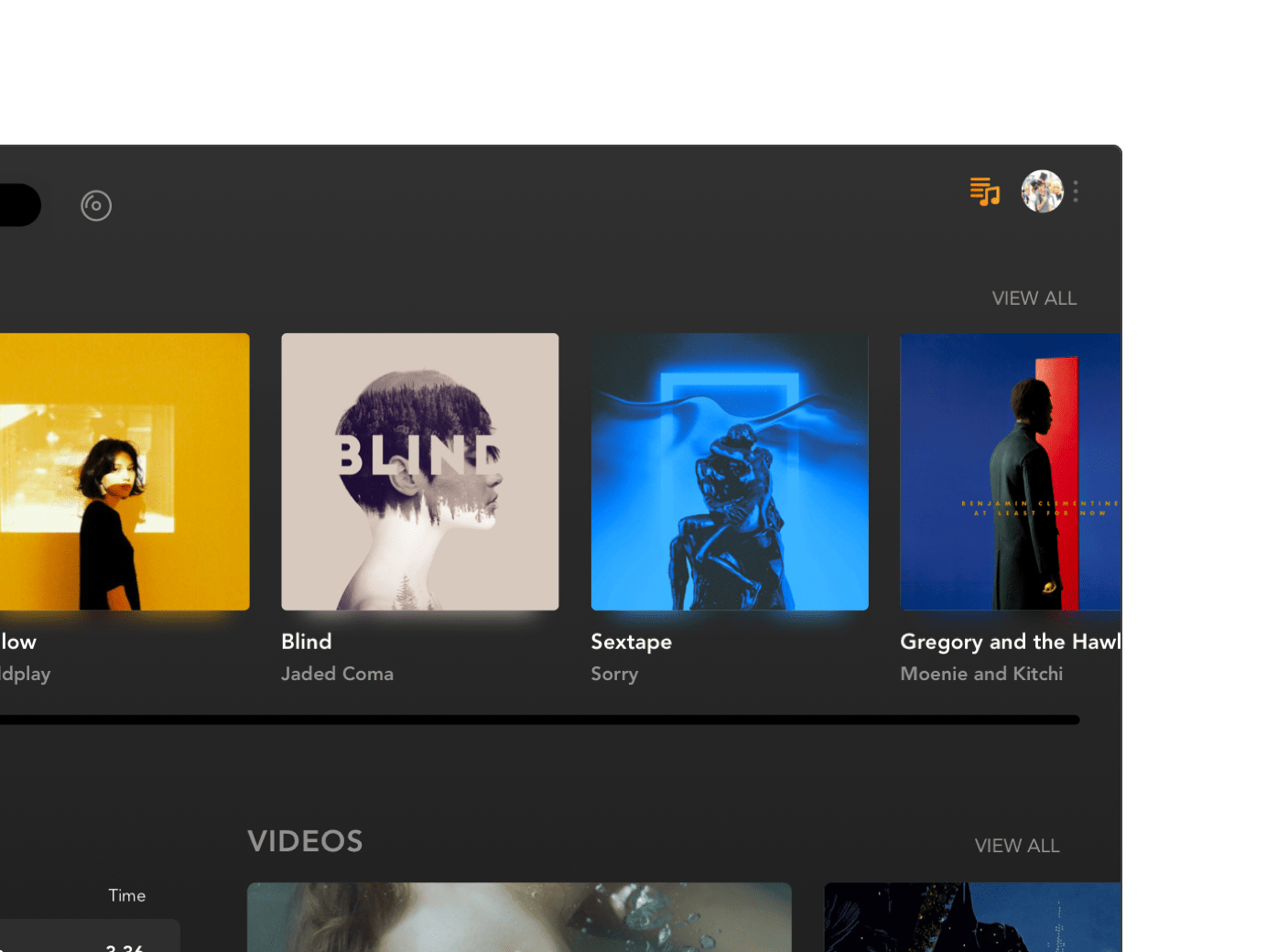The height and width of the screenshot is (952, 1267).
Task: Click the Sorry artist name
Action: click(x=614, y=674)
